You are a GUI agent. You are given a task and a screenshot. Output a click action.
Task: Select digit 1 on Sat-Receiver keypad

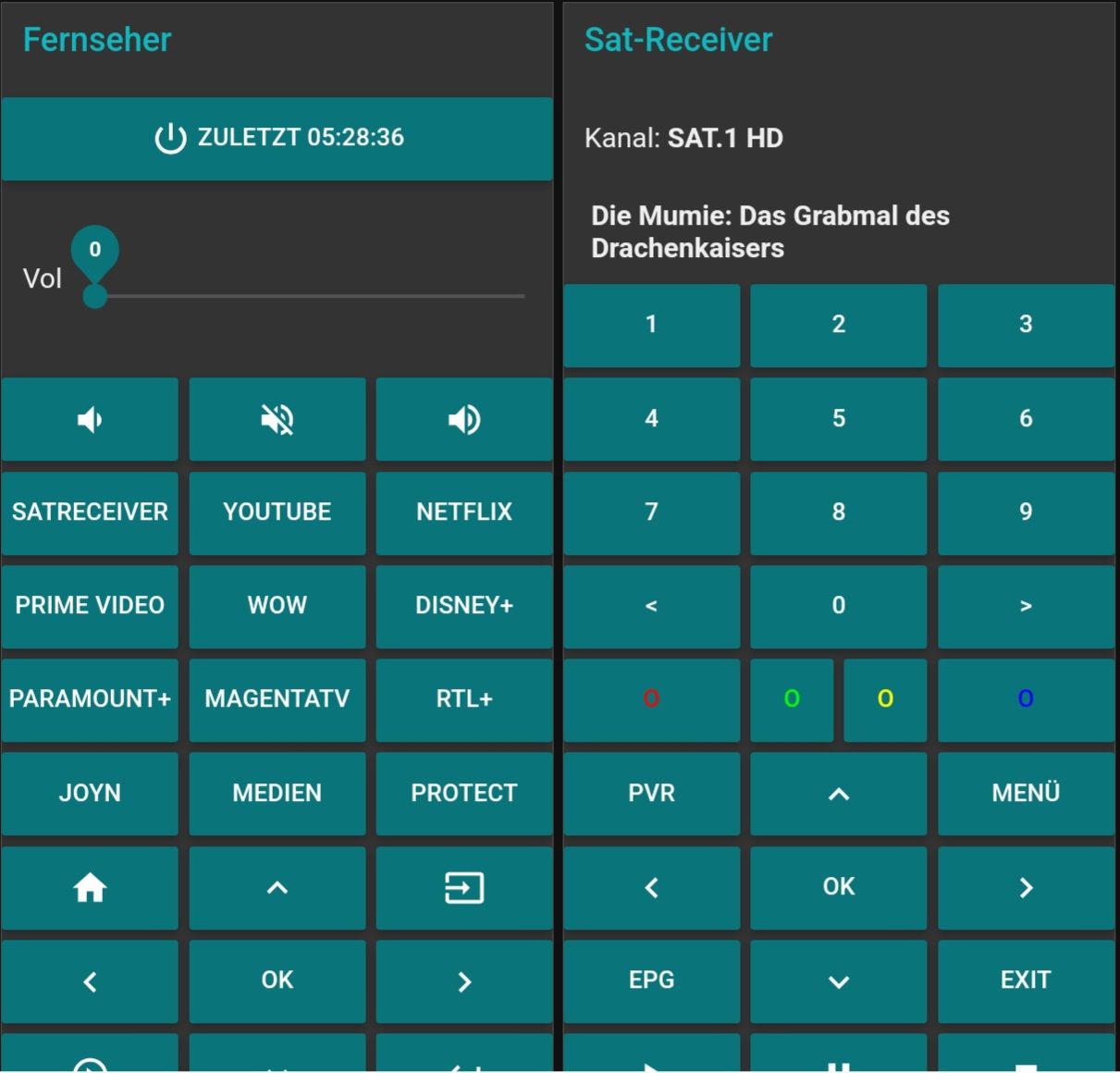tap(652, 326)
